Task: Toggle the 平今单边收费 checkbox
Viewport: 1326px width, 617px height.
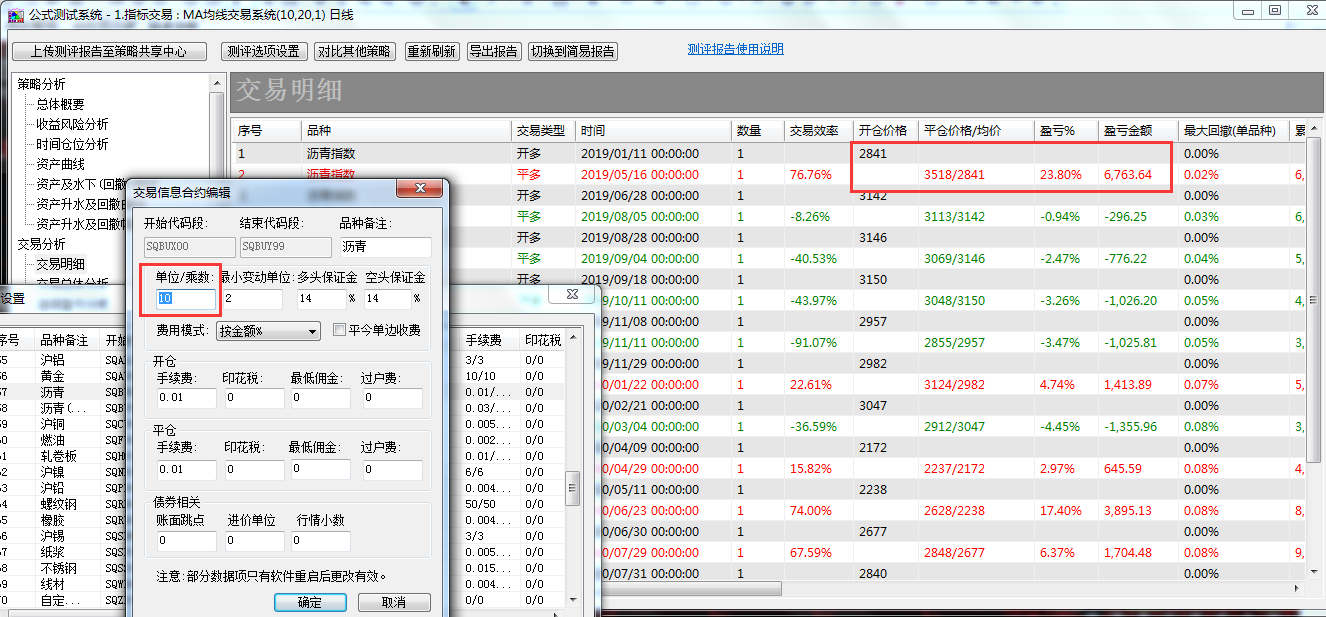Action: point(339,331)
